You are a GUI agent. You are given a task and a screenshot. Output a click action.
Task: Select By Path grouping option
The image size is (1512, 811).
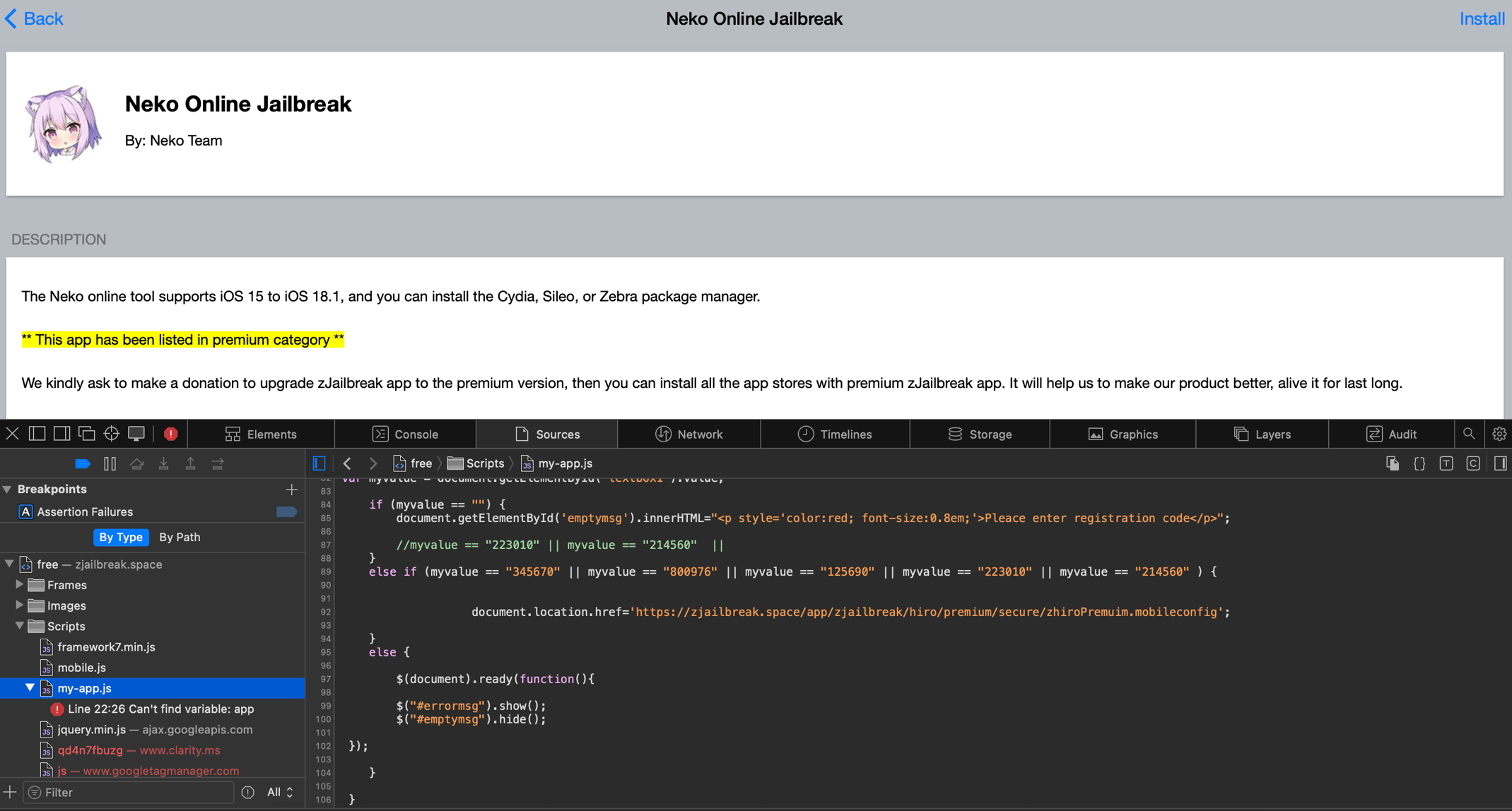pos(180,537)
